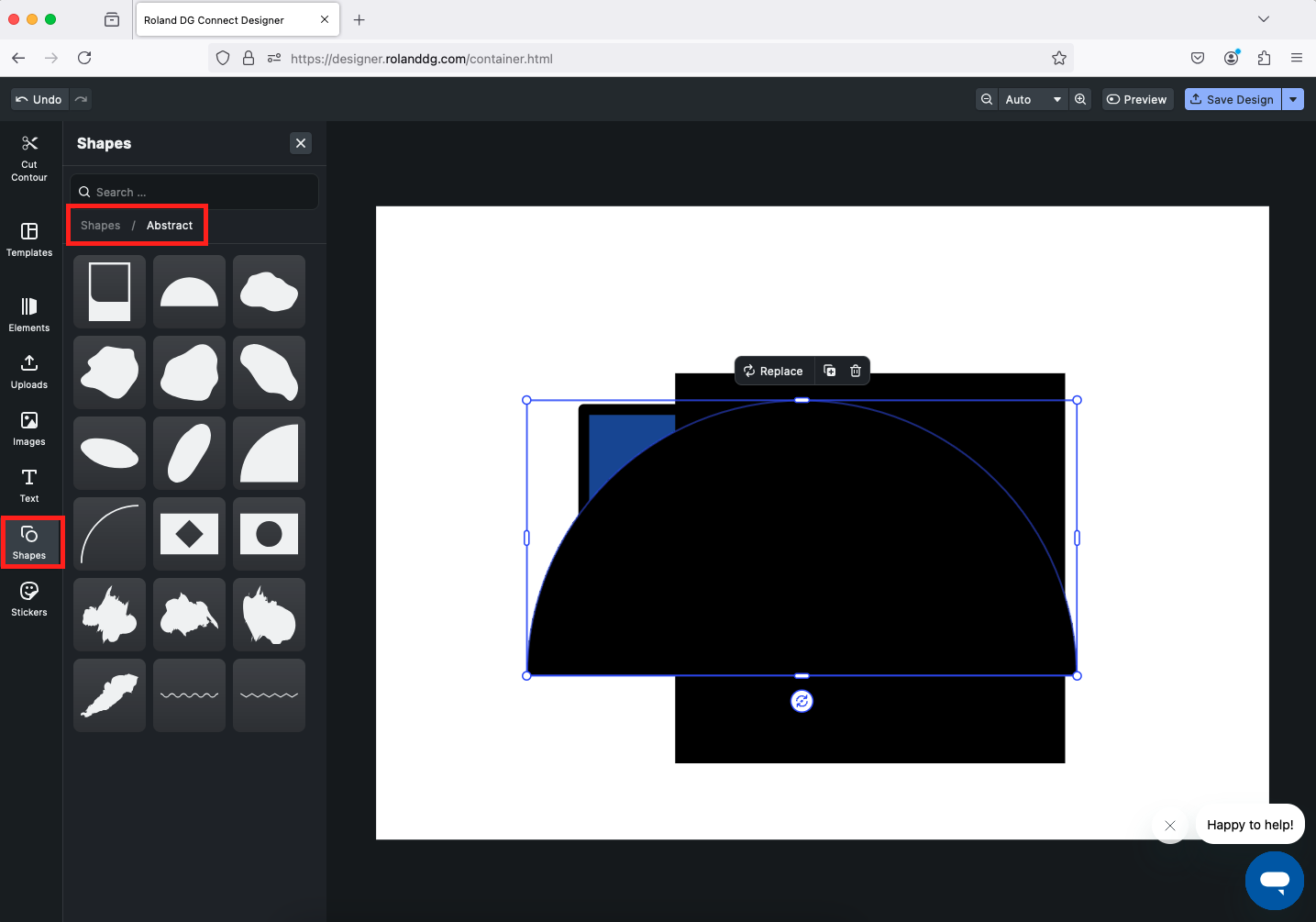
Task: Click the Preview button
Action: (x=1136, y=99)
